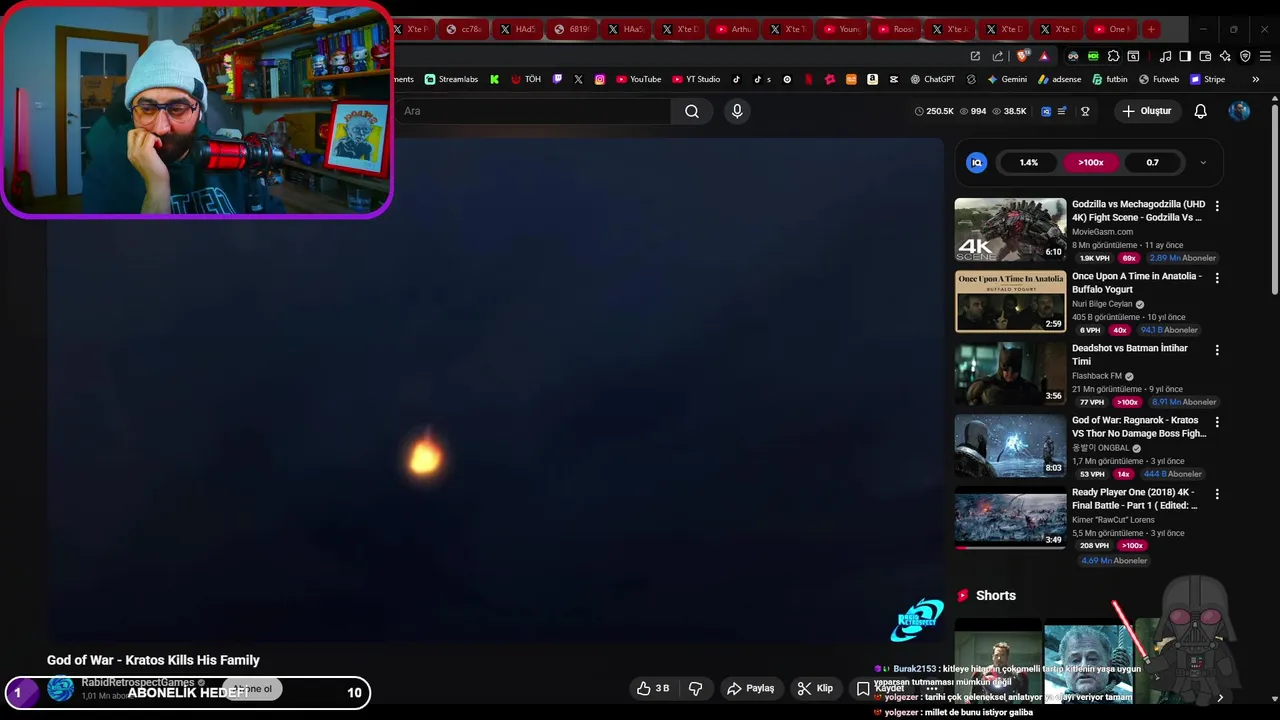Switch to the YouTube tab titled One

pos(1111,29)
